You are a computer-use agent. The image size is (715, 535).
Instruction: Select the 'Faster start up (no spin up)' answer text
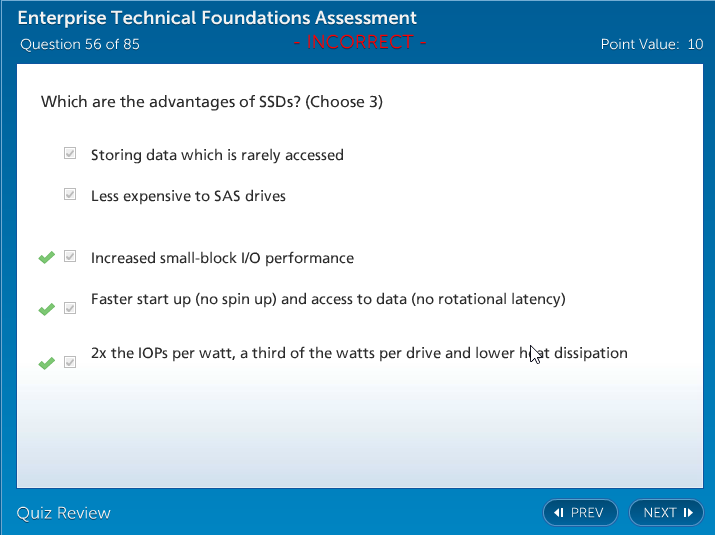click(328, 299)
